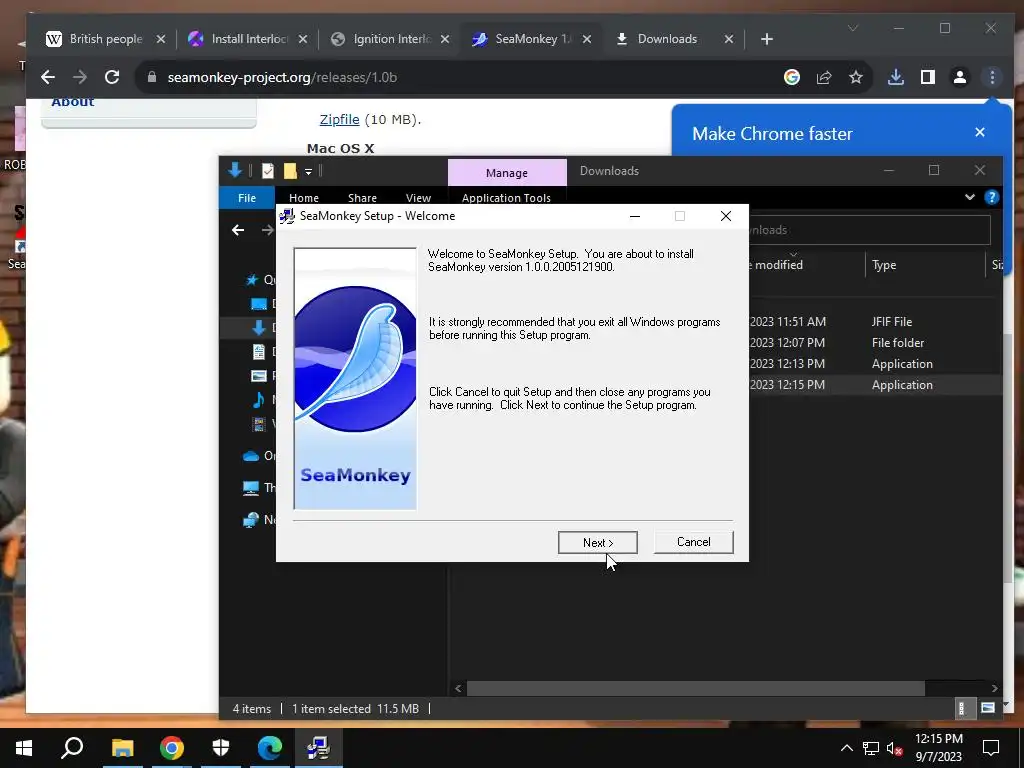Go back in File Explorer

tap(238, 230)
